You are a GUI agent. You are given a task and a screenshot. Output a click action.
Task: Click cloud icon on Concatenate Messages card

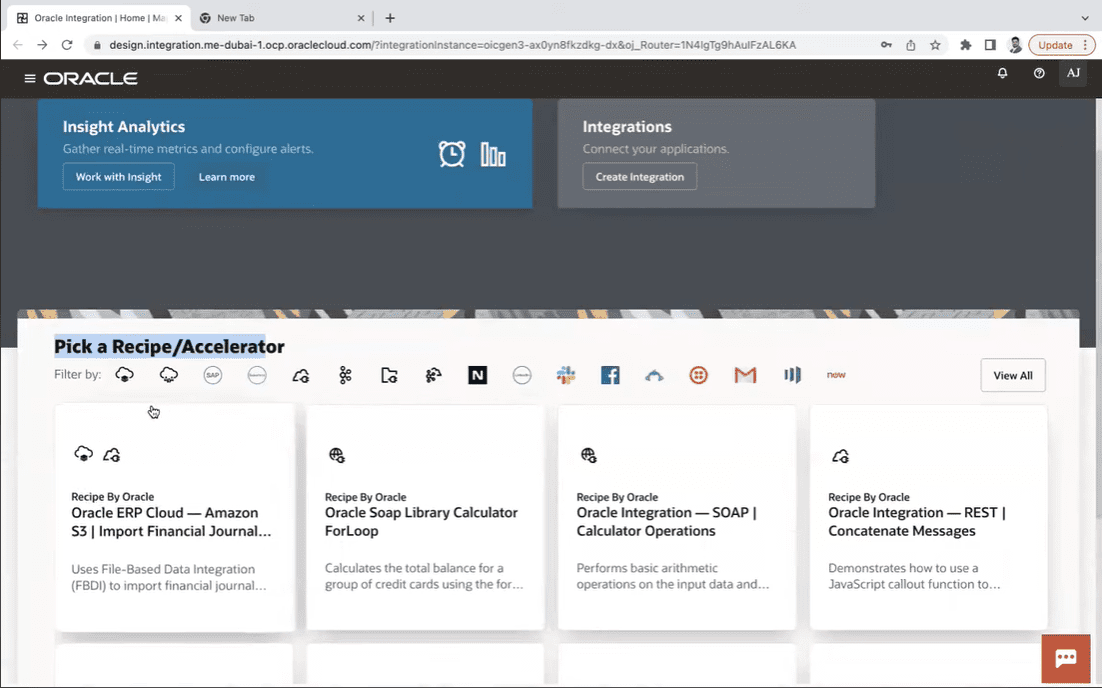tap(841, 456)
